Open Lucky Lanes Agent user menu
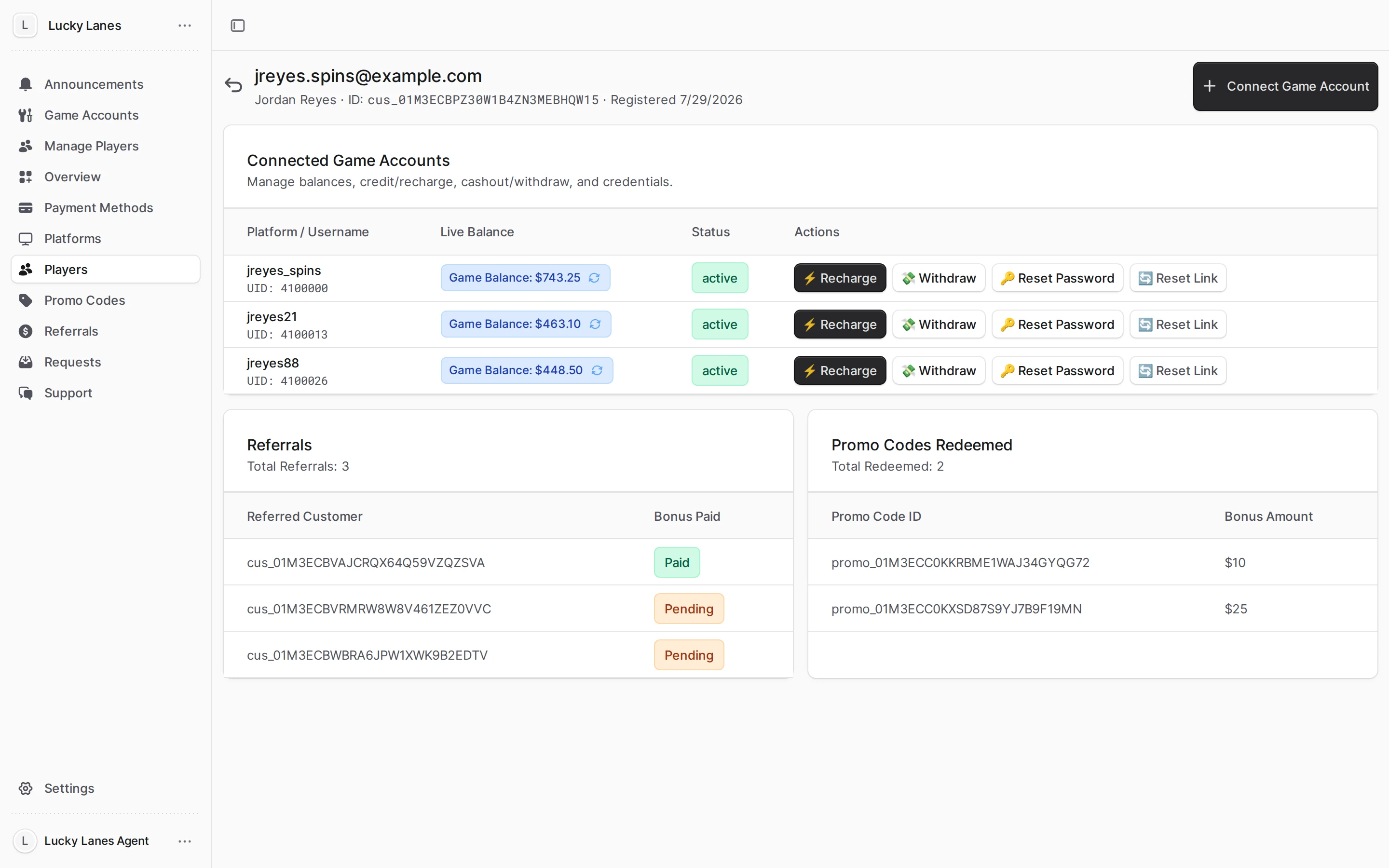Viewport: 1389px width, 868px height. pos(184,841)
